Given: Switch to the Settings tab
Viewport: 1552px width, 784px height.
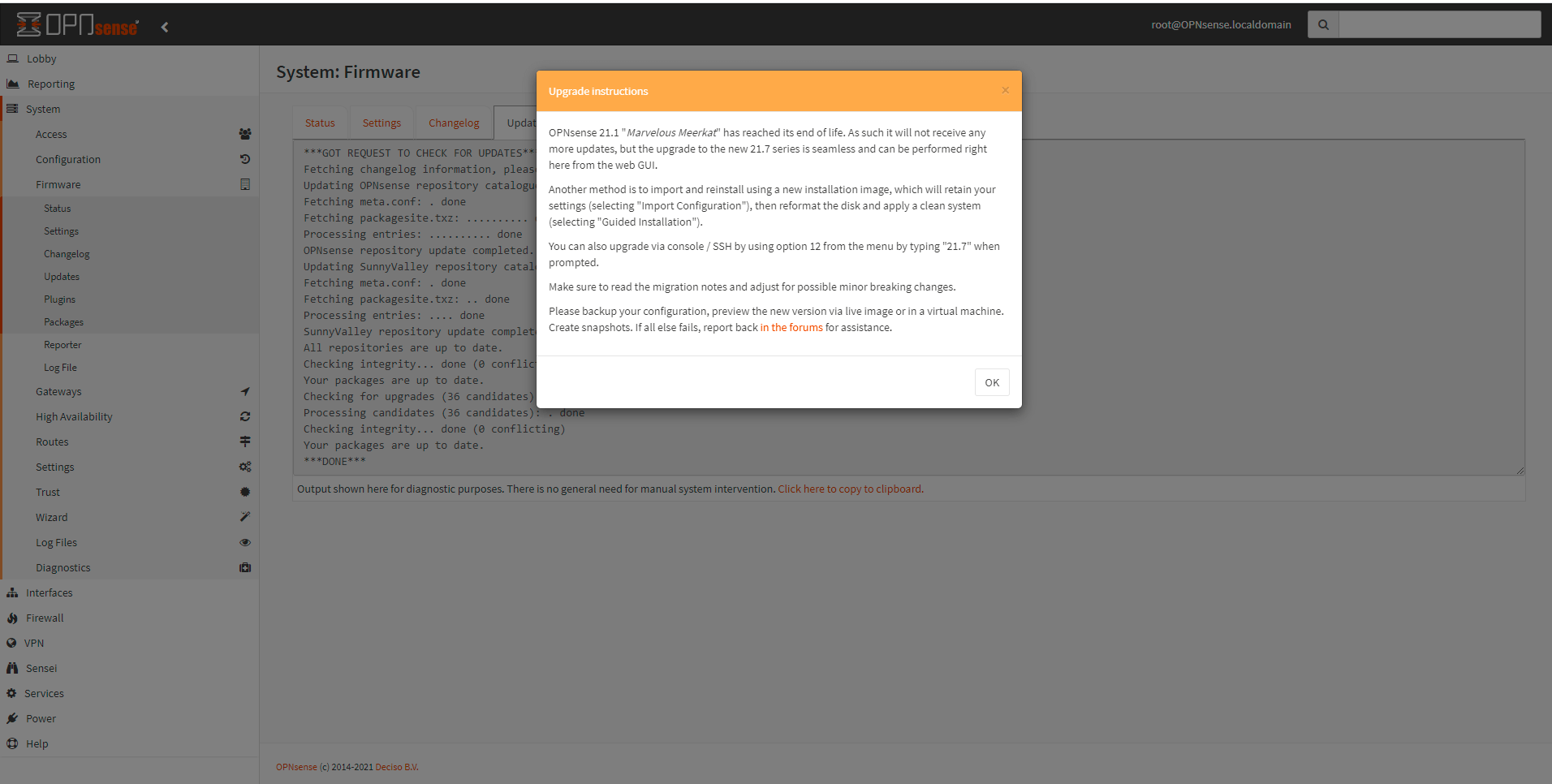Looking at the screenshot, I should click(x=382, y=123).
